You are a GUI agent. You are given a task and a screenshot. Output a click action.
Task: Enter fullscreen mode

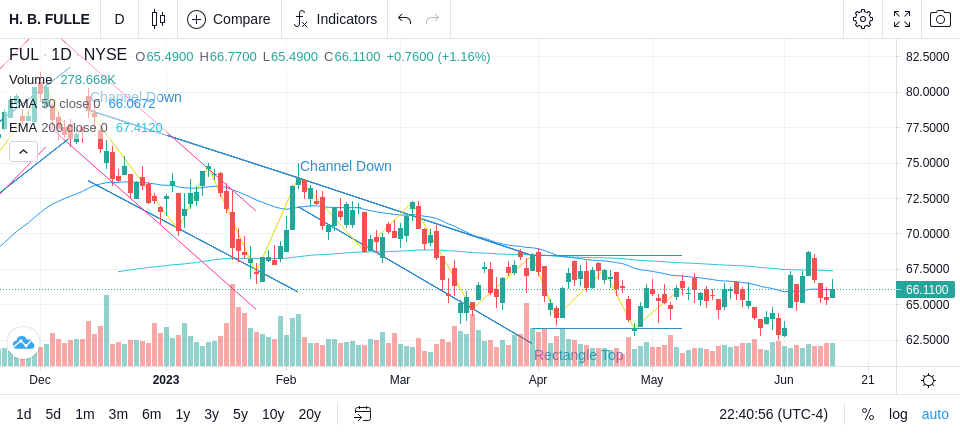[902, 19]
